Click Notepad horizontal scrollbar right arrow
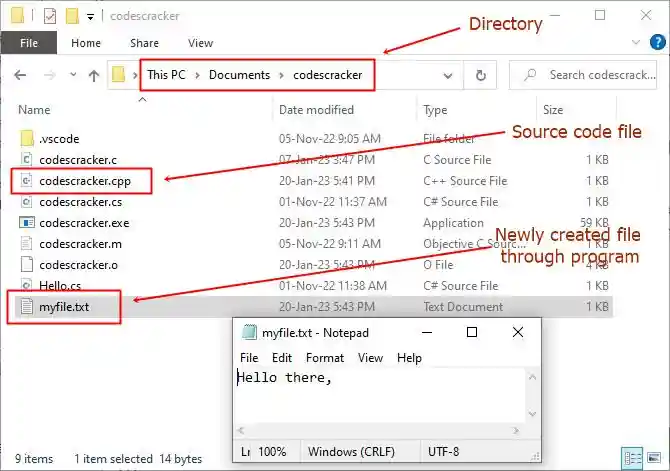The height and width of the screenshot is (471, 670). point(516,430)
